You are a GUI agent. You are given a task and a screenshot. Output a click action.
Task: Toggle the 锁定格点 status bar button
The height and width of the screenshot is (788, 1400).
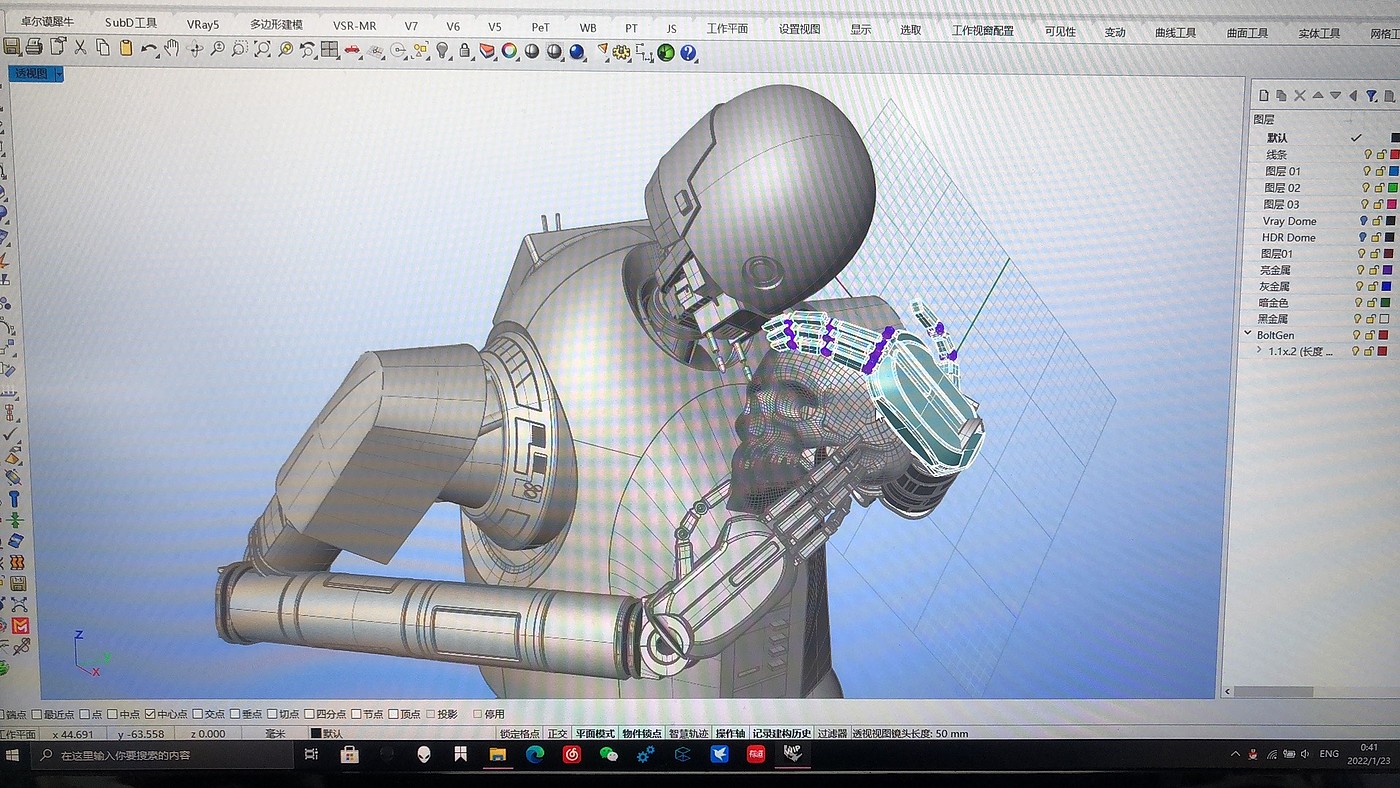[x=520, y=733]
